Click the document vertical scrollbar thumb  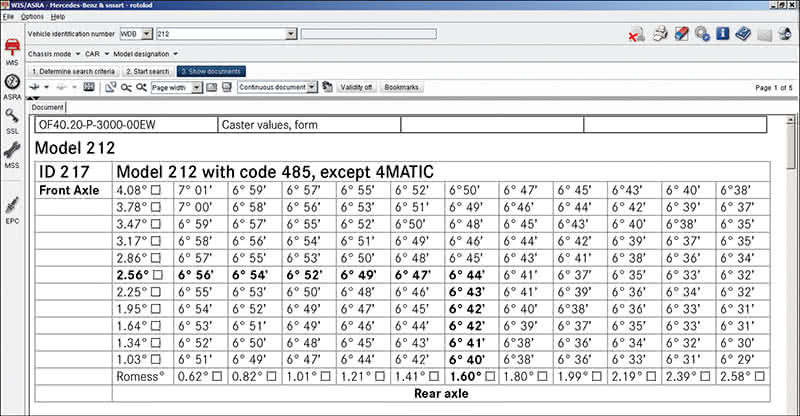(791, 146)
